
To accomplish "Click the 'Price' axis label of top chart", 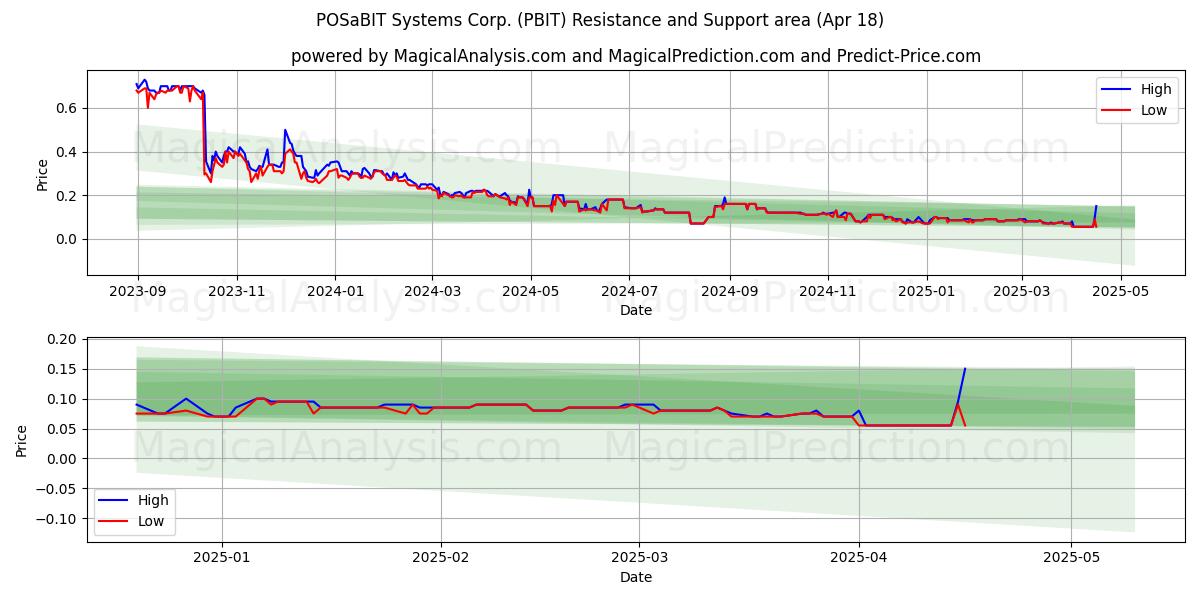I will coord(42,173).
